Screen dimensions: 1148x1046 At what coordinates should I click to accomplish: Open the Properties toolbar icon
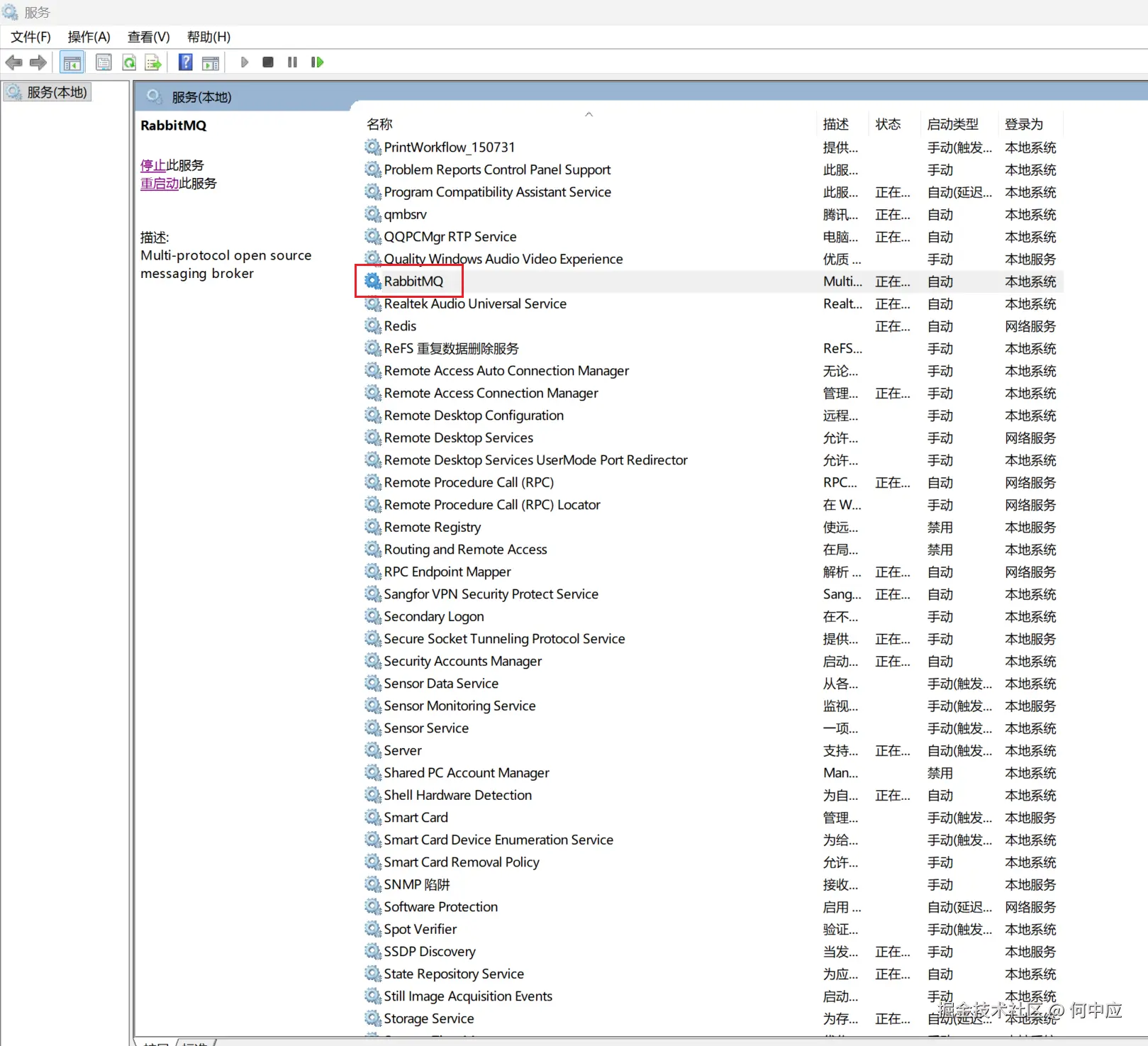[x=104, y=62]
